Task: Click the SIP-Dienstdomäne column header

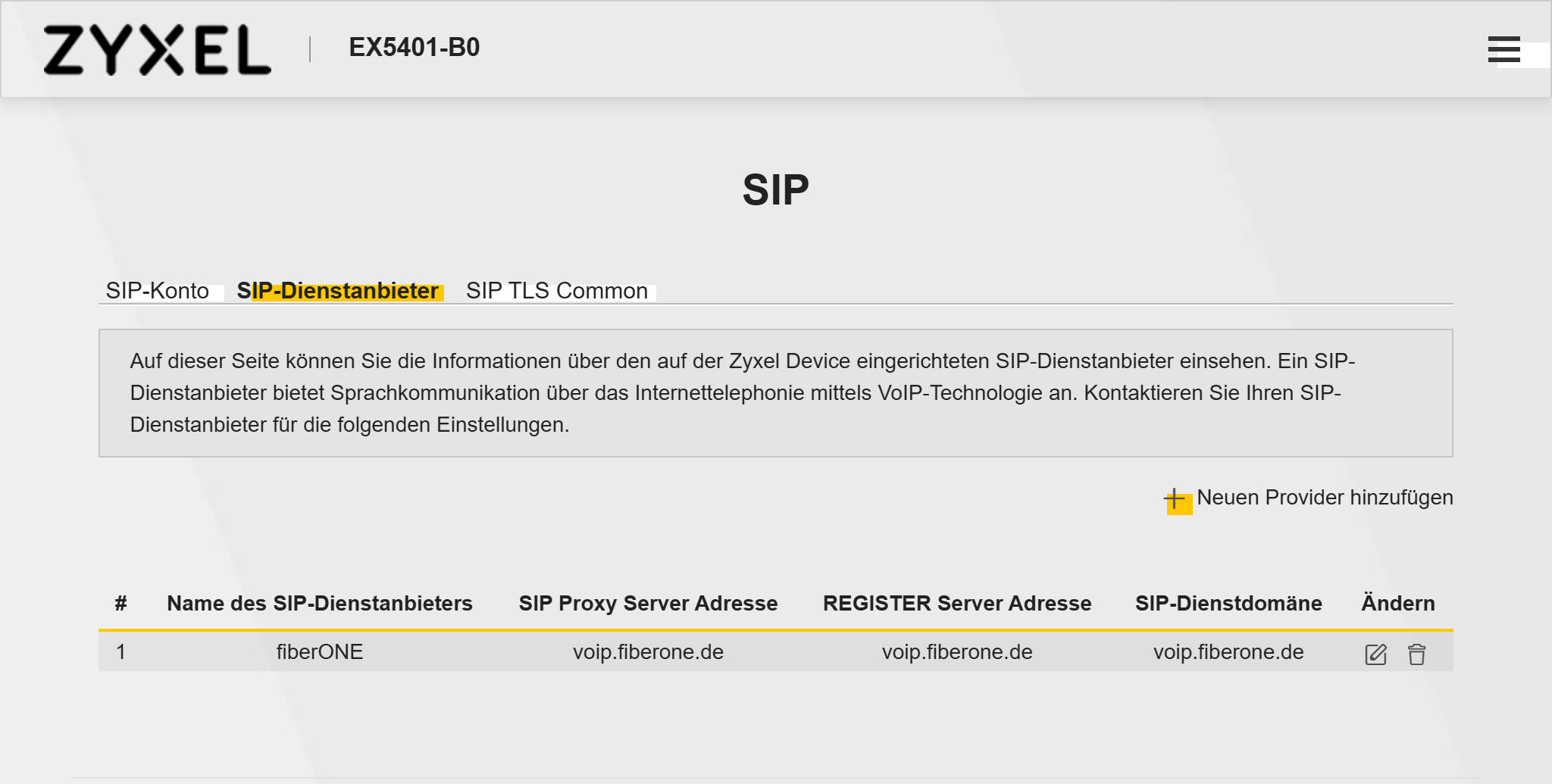Action: [1228, 604]
